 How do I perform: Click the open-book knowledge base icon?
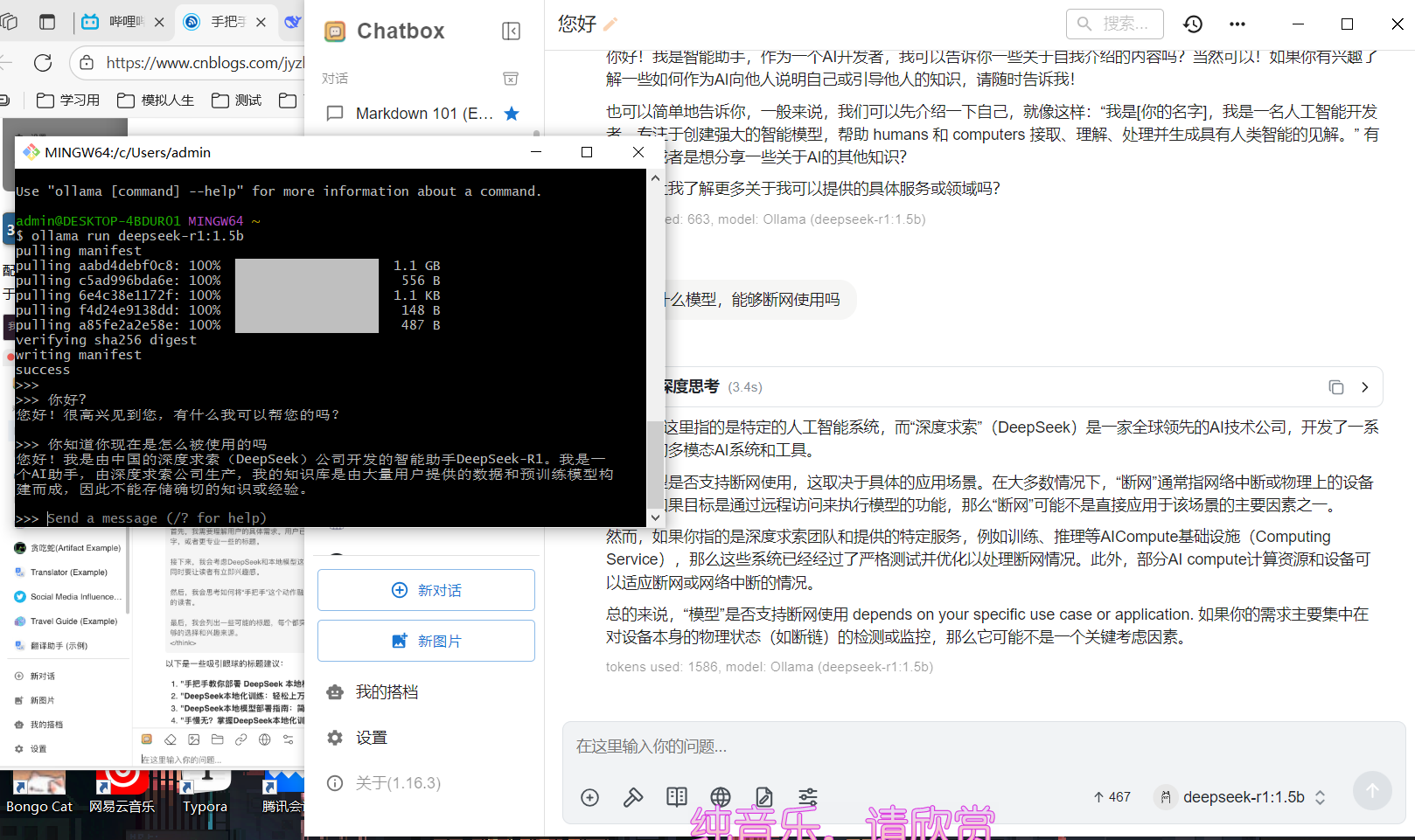(x=677, y=797)
